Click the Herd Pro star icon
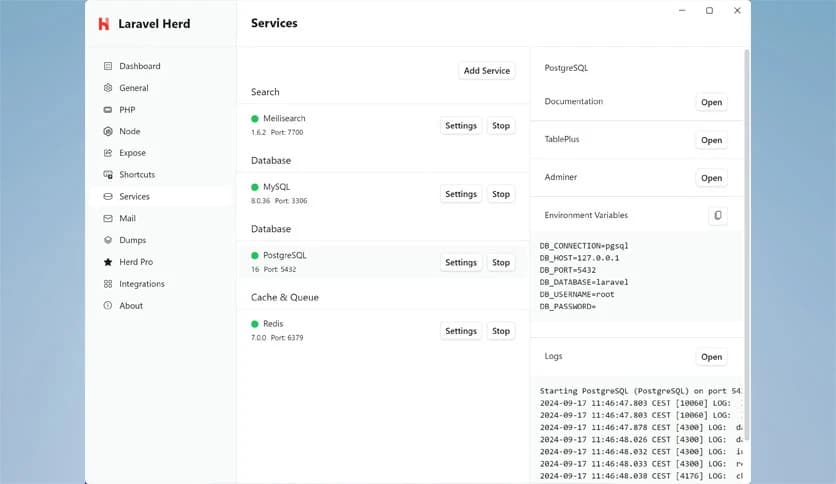The image size is (836, 484). 108,262
